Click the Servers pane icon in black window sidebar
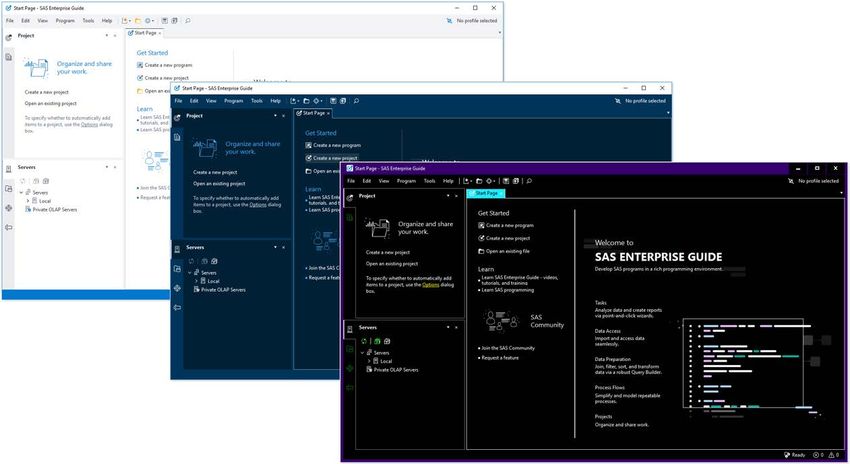The width and height of the screenshot is (850, 464). coord(350,329)
